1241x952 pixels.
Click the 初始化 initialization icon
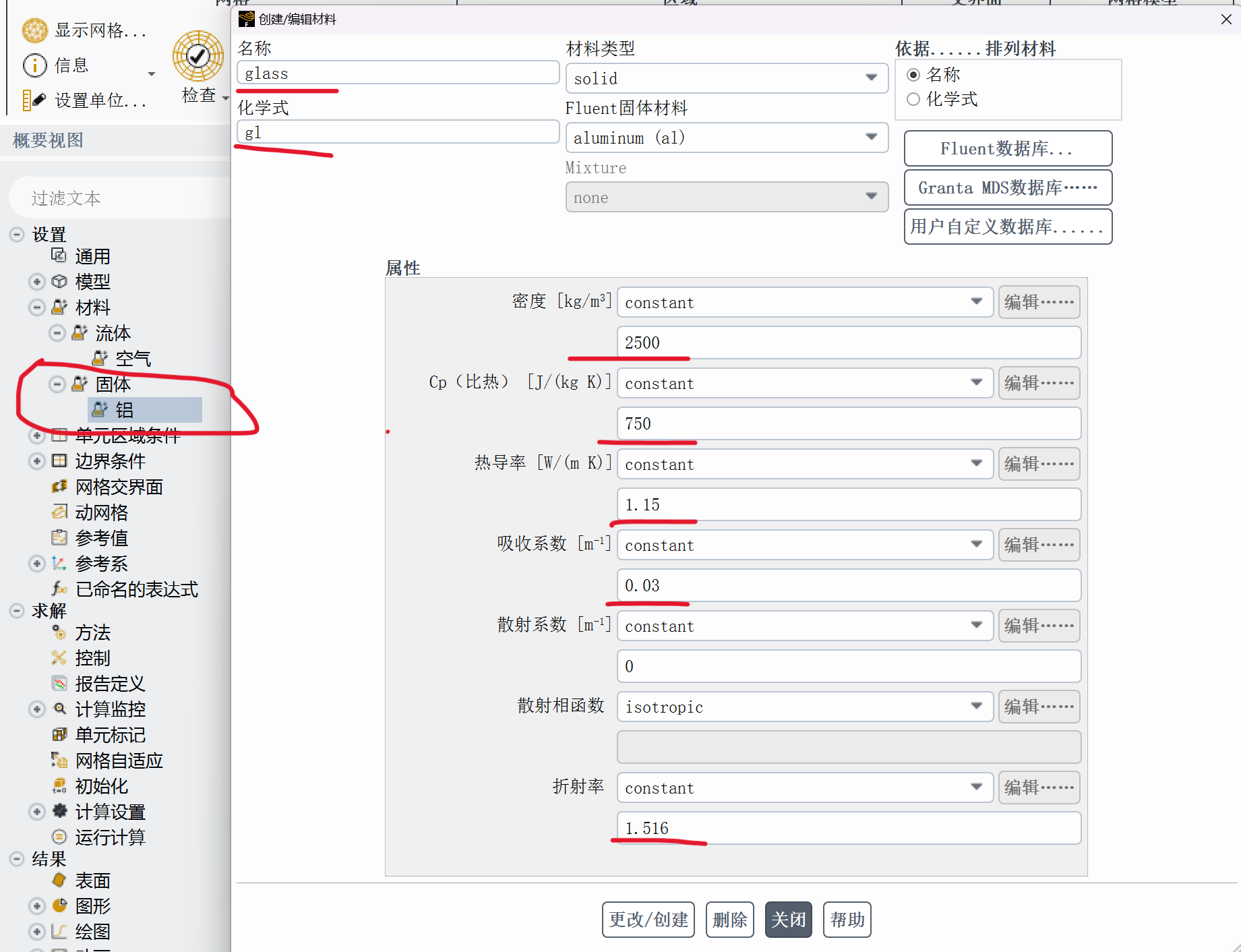59,785
